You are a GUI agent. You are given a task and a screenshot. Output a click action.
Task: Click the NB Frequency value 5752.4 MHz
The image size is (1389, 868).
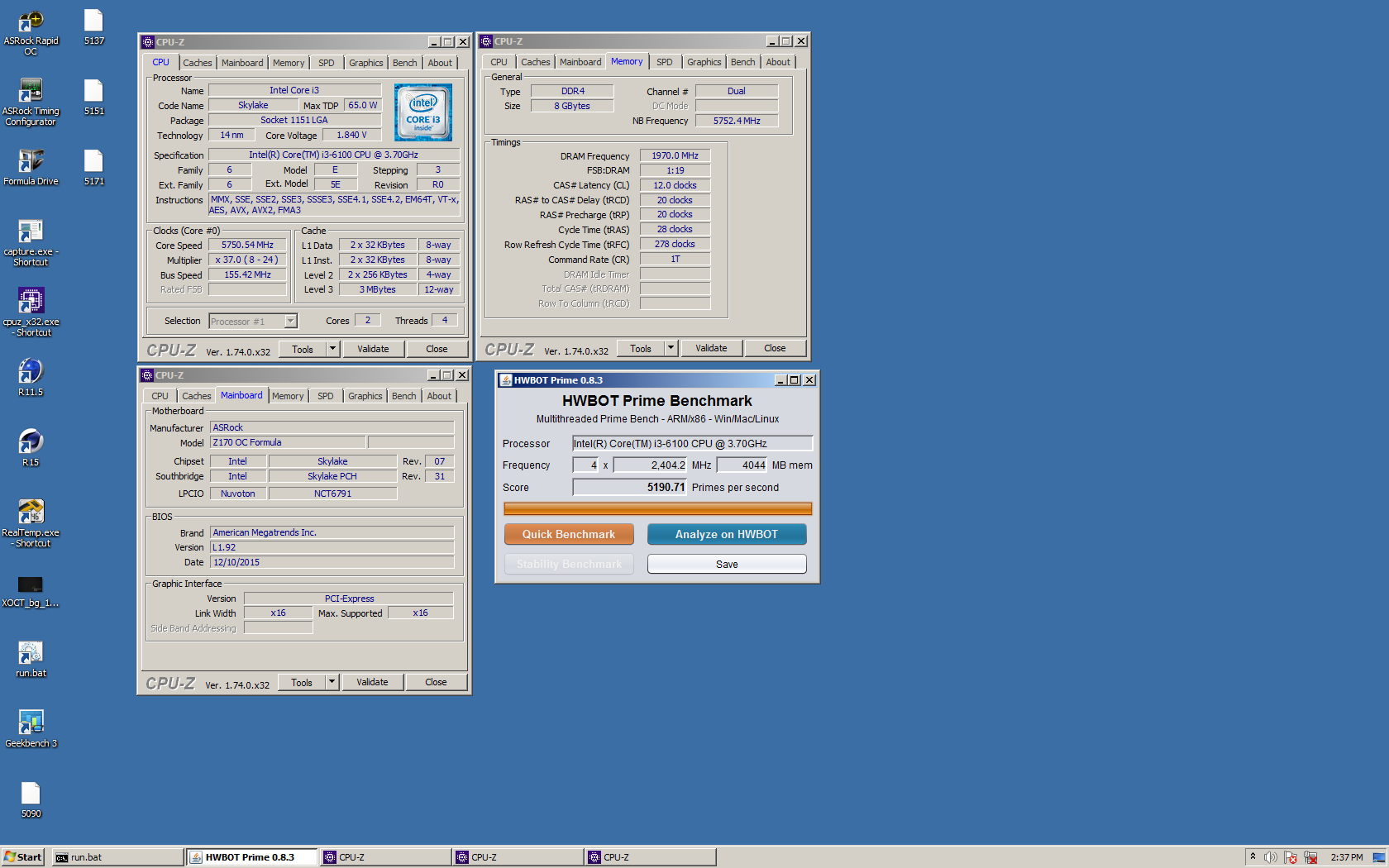737,121
